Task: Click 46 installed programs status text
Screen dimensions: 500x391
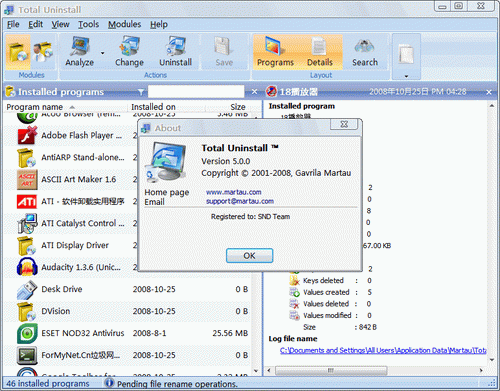Action: (48, 384)
